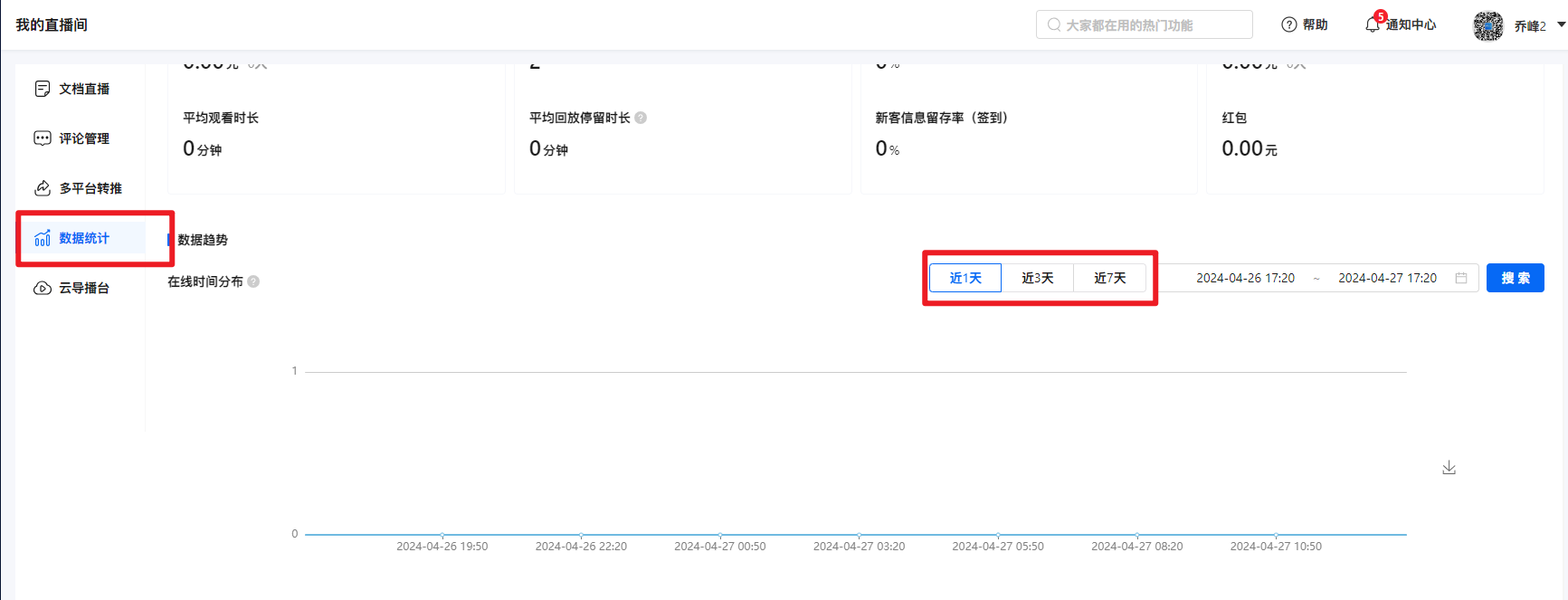
Task: Open the 帮助 help link
Action: pos(1305,25)
